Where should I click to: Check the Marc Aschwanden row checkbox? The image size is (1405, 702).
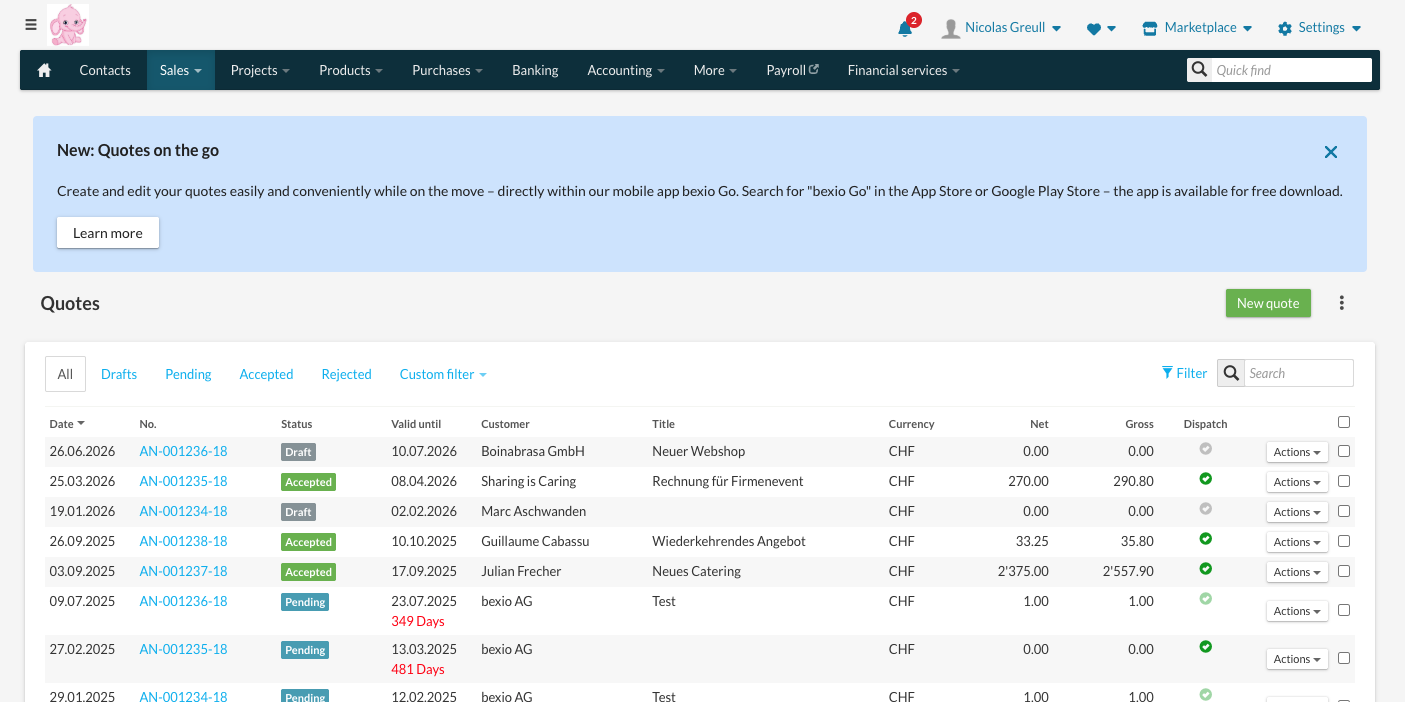[x=1344, y=511]
